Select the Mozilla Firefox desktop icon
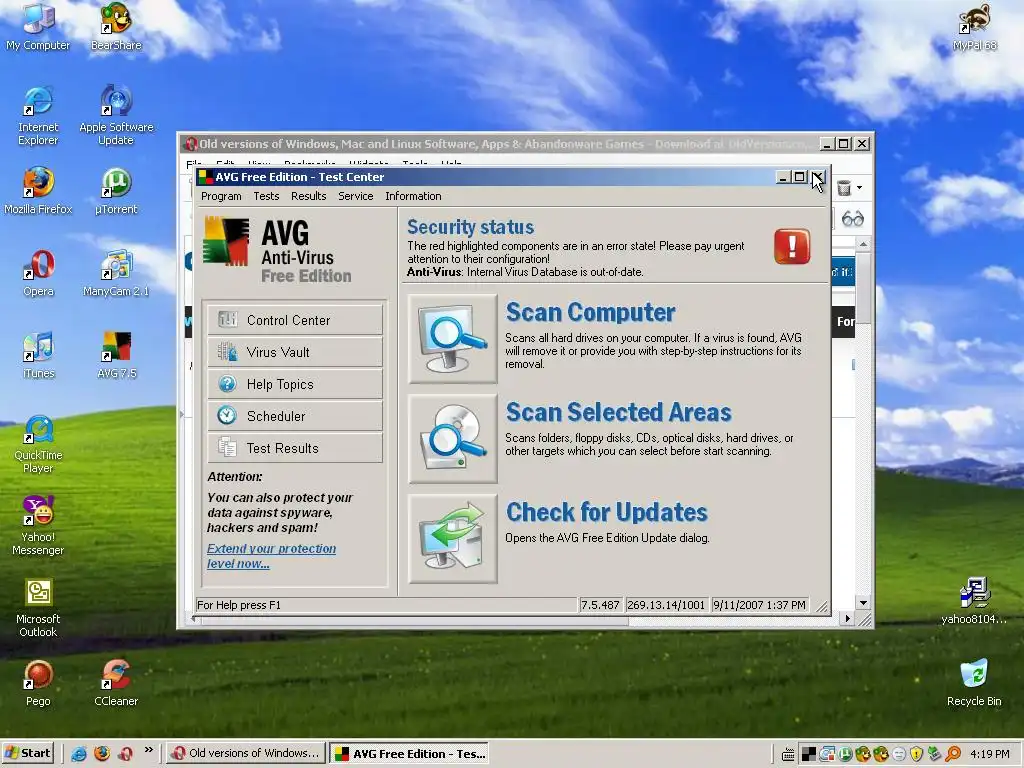 [38, 191]
